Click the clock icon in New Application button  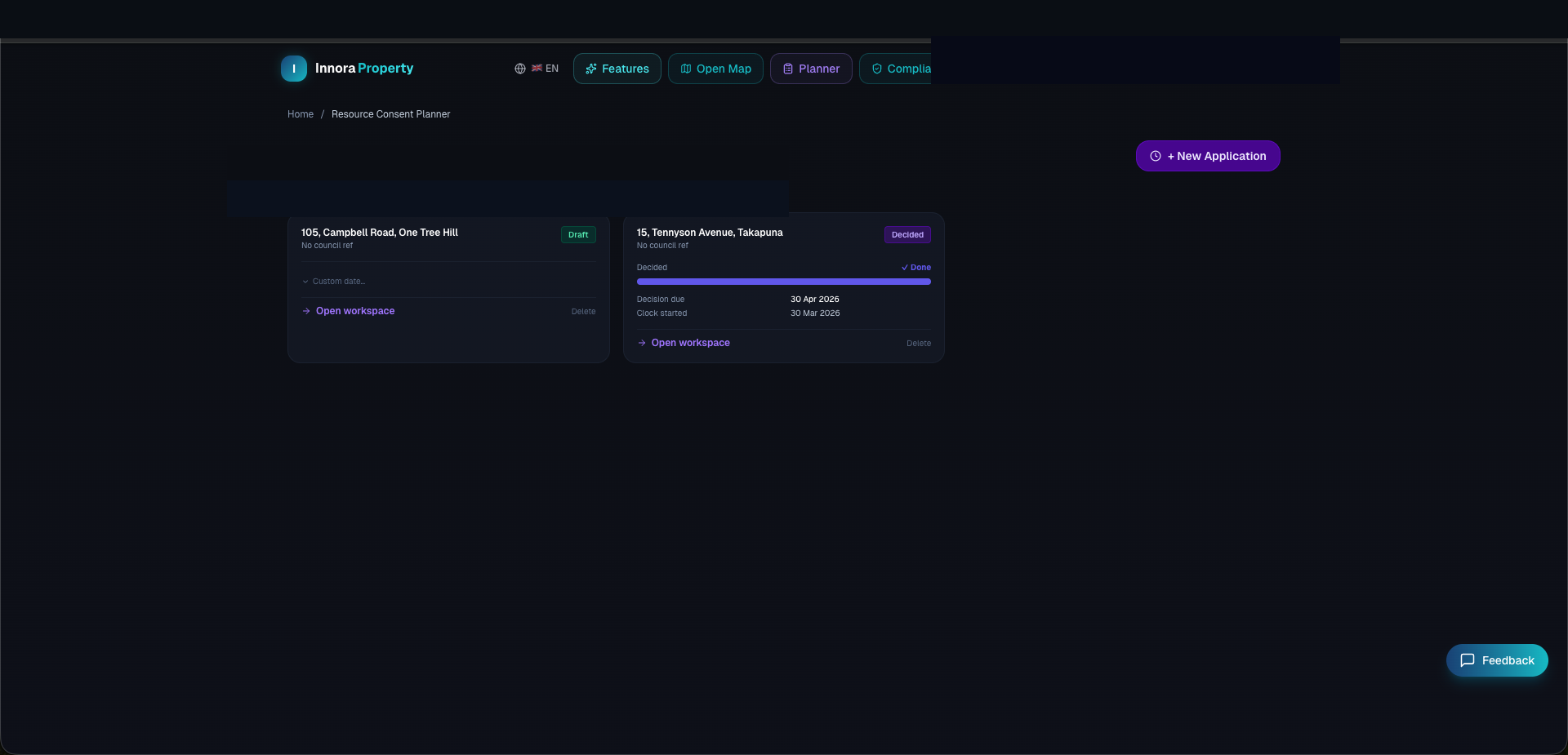click(x=1156, y=156)
